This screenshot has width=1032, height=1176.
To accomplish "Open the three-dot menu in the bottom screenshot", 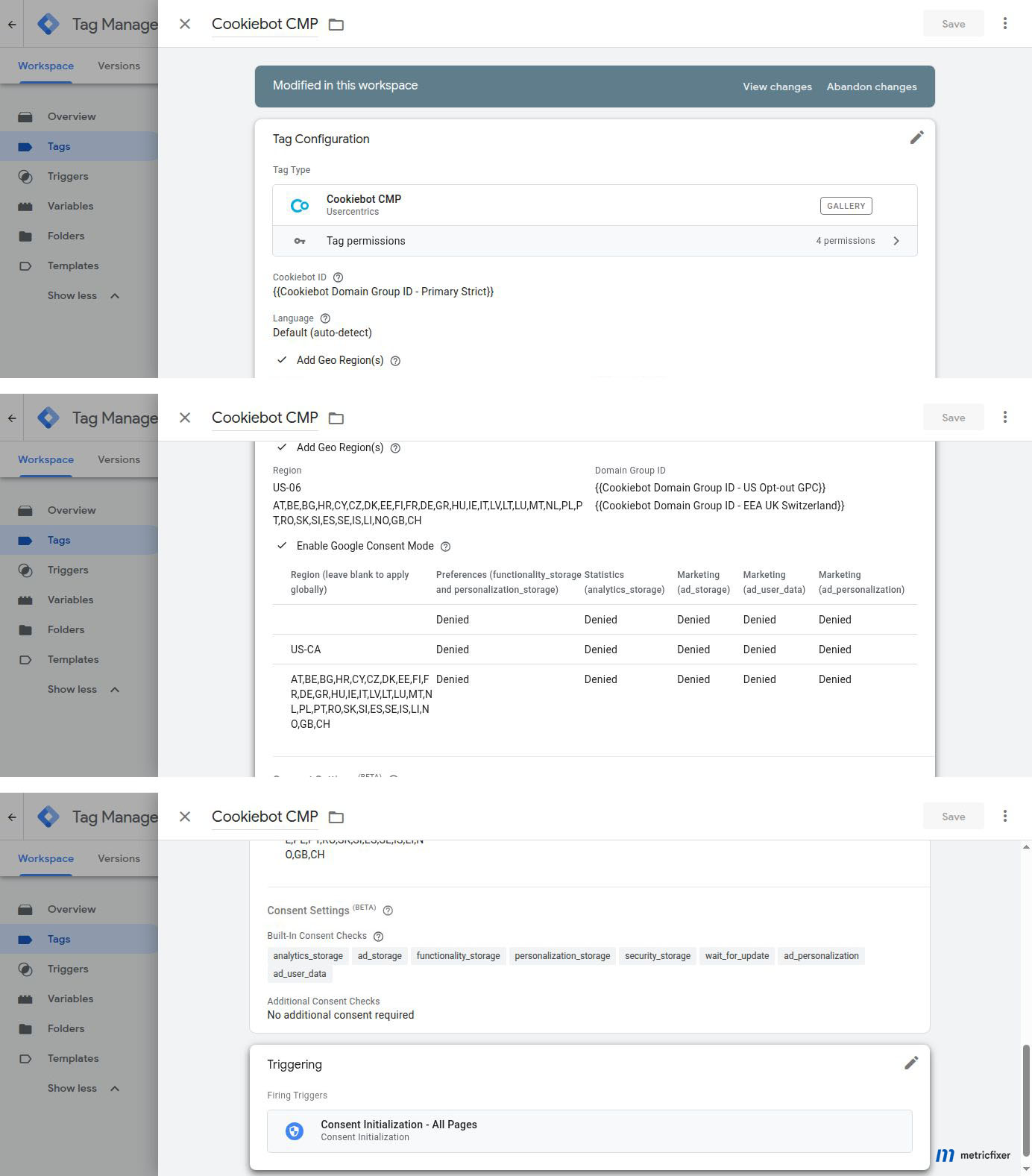I will (1005, 816).
